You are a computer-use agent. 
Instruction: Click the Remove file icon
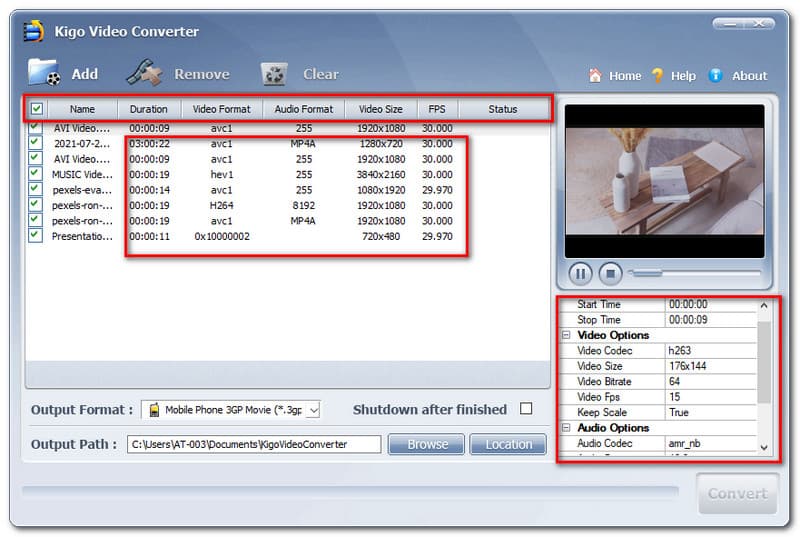coord(145,73)
